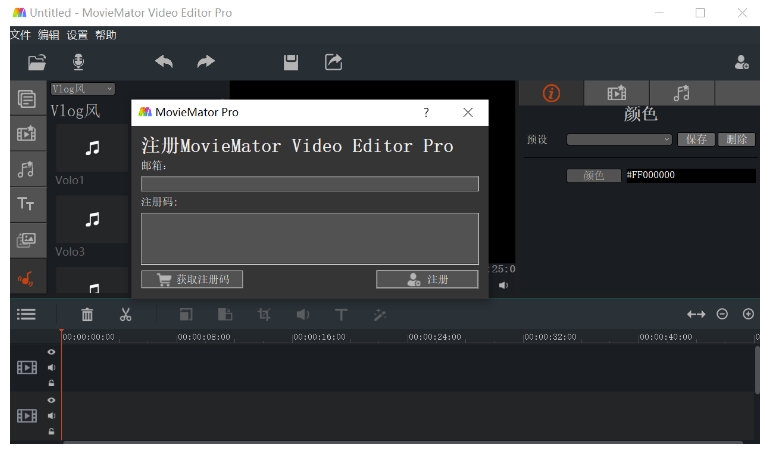
Task: Click the 邮箱 email input field
Action: coord(310,184)
